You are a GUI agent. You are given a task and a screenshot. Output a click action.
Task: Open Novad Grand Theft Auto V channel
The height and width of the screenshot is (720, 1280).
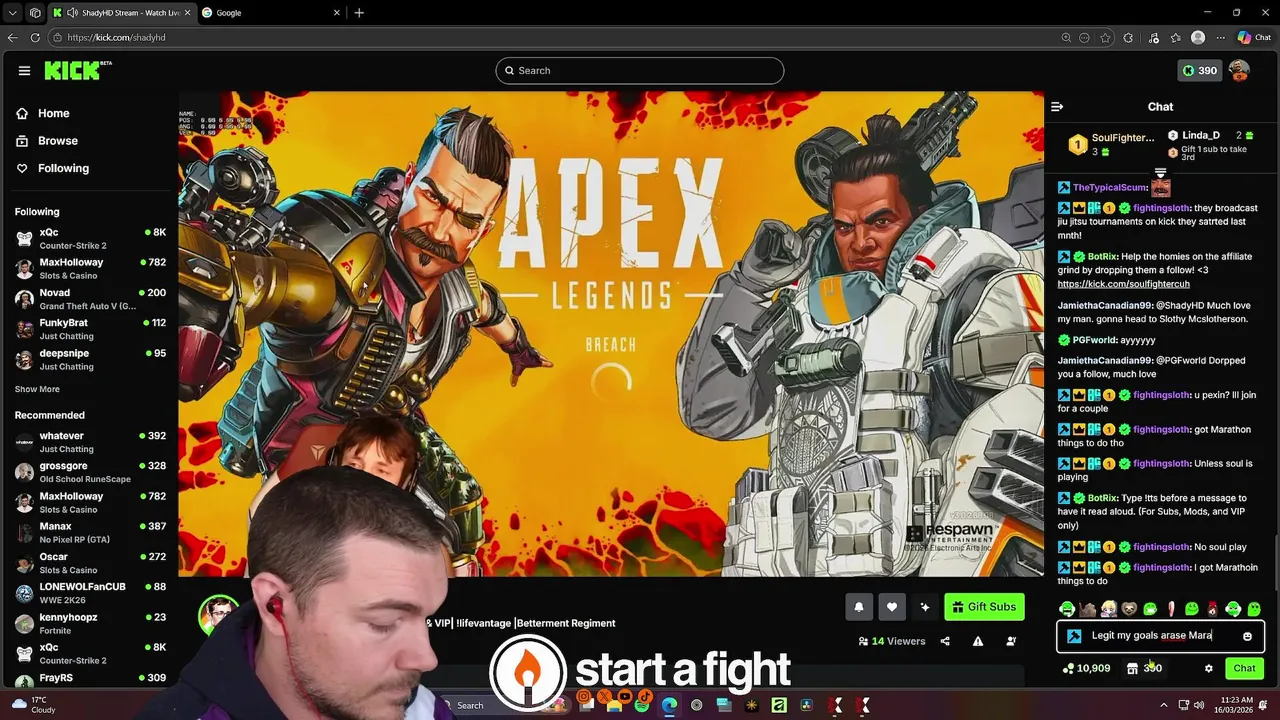point(90,299)
